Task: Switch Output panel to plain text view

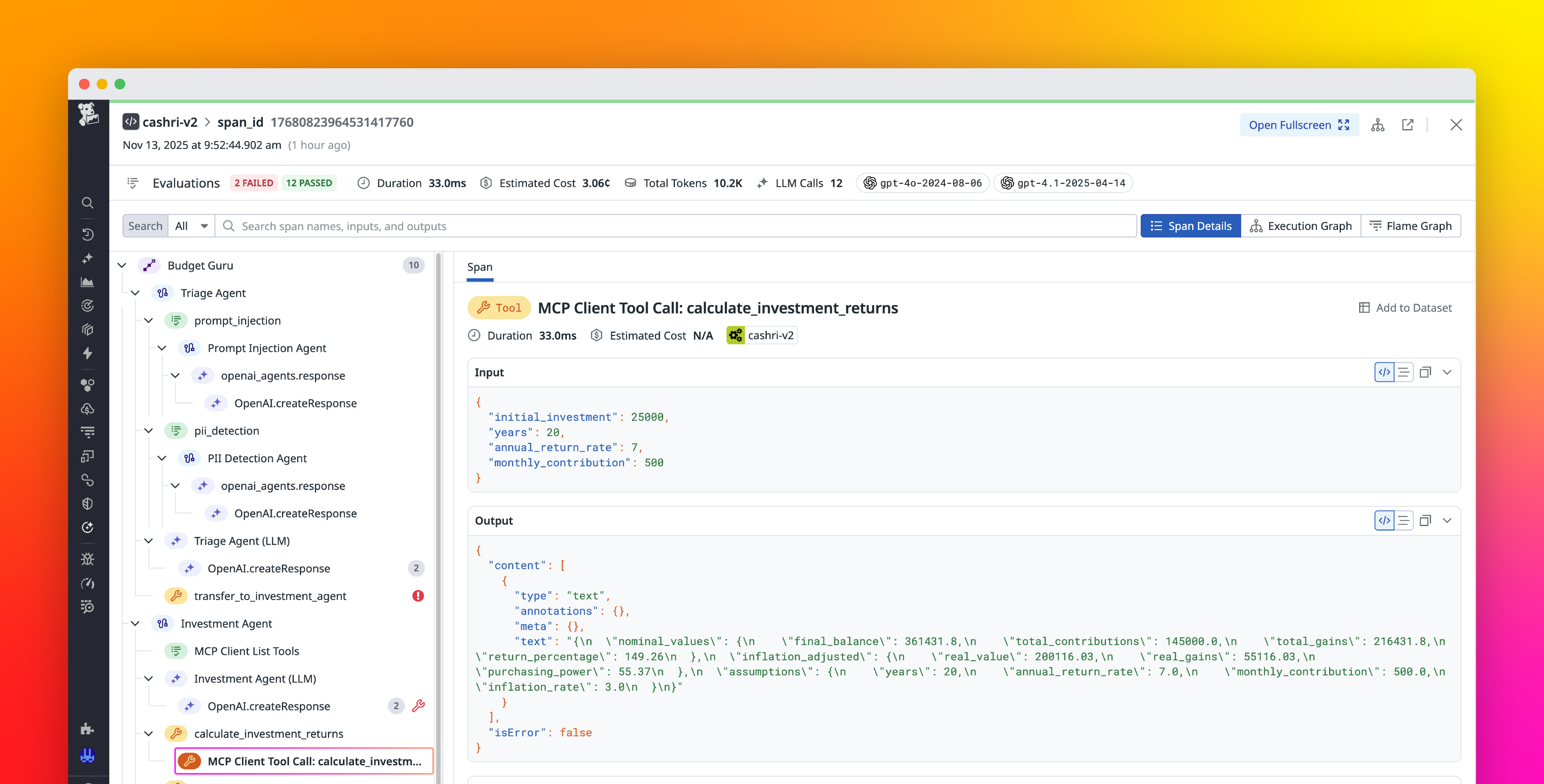Action: click(1404, 520)
